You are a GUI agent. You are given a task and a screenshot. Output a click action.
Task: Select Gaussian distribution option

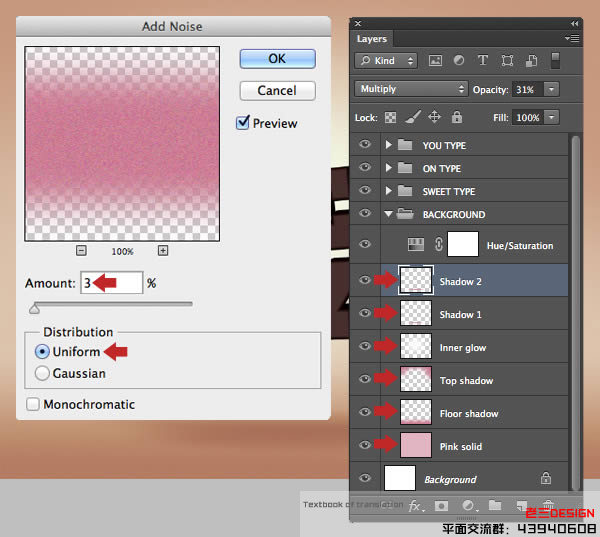coord(42,373)
